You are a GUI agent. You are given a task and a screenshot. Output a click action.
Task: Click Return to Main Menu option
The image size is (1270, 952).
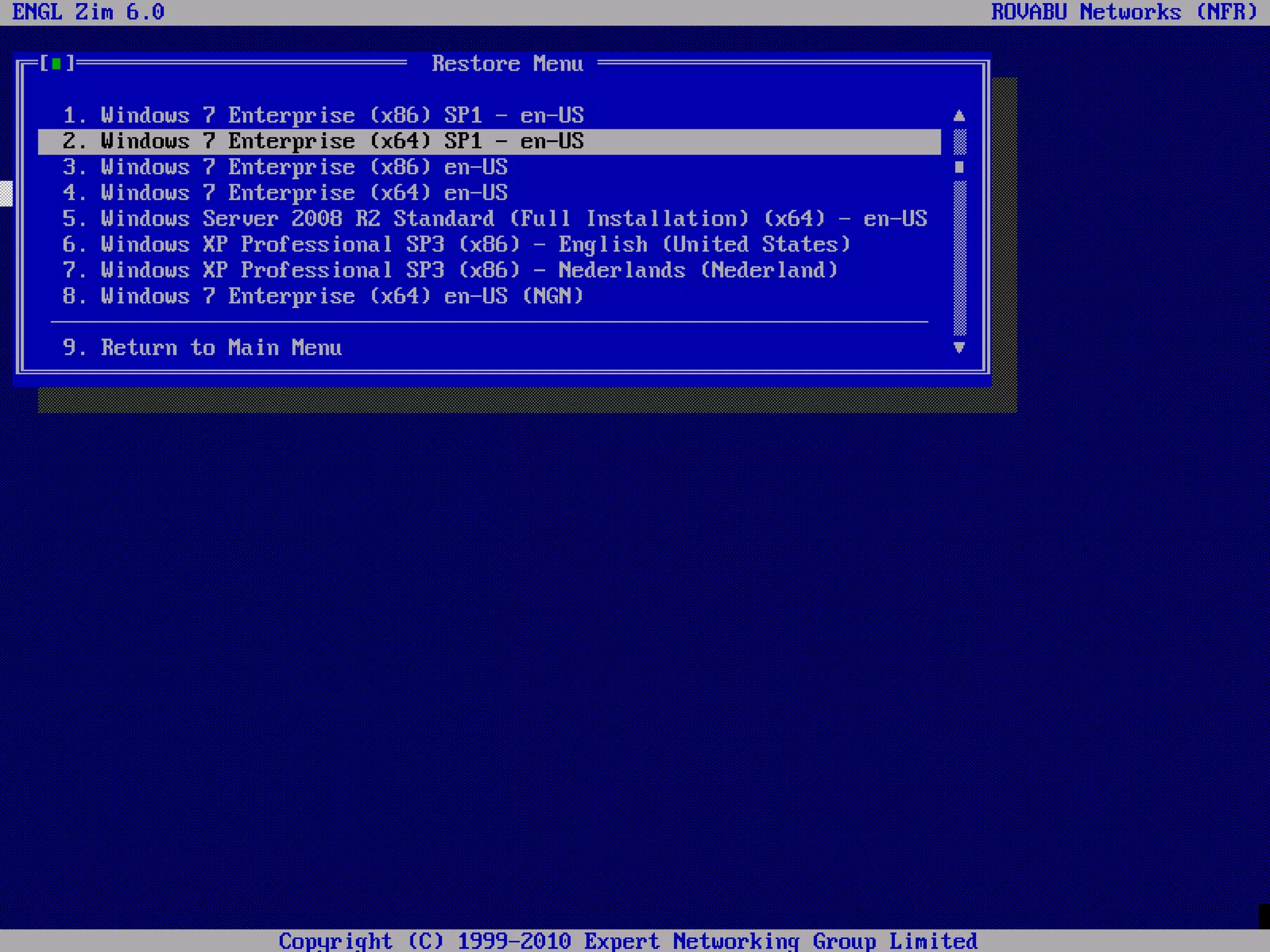pos(220,348)
